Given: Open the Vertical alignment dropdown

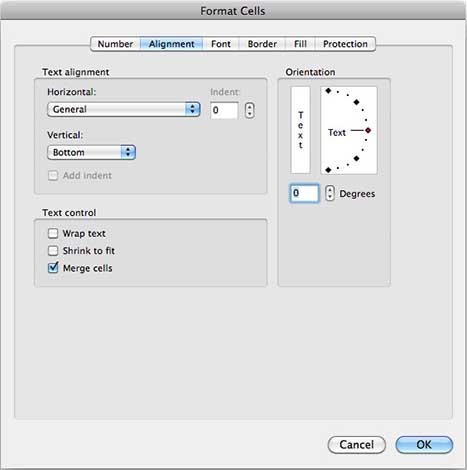Looking at the screenshot, I should click(x=91, y=152).
